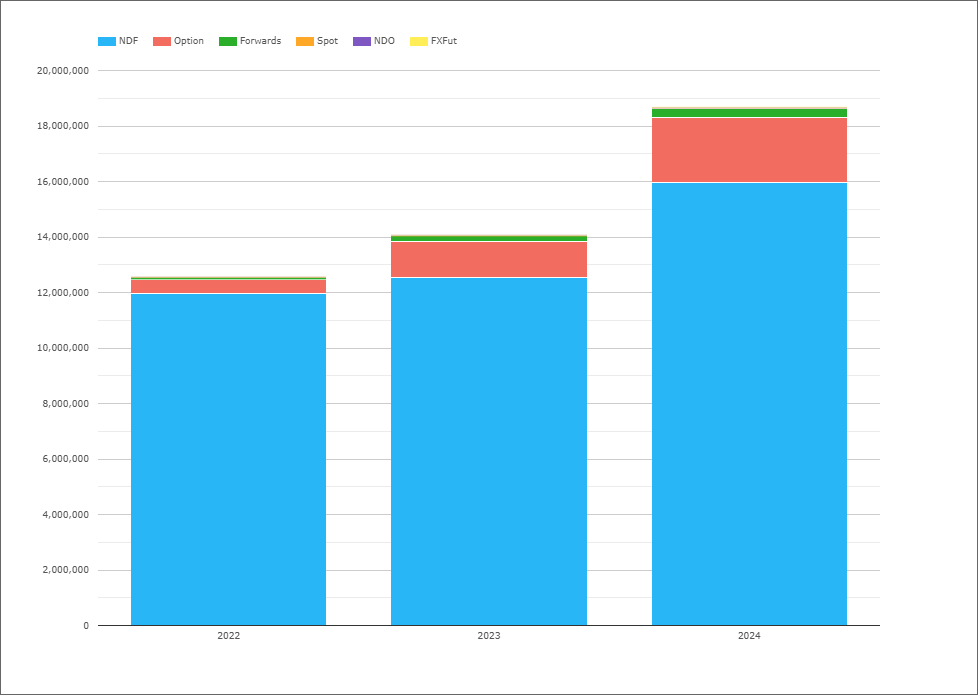
Task: Click the green Forwards legend swatch
Action: [x=228, y=41]
